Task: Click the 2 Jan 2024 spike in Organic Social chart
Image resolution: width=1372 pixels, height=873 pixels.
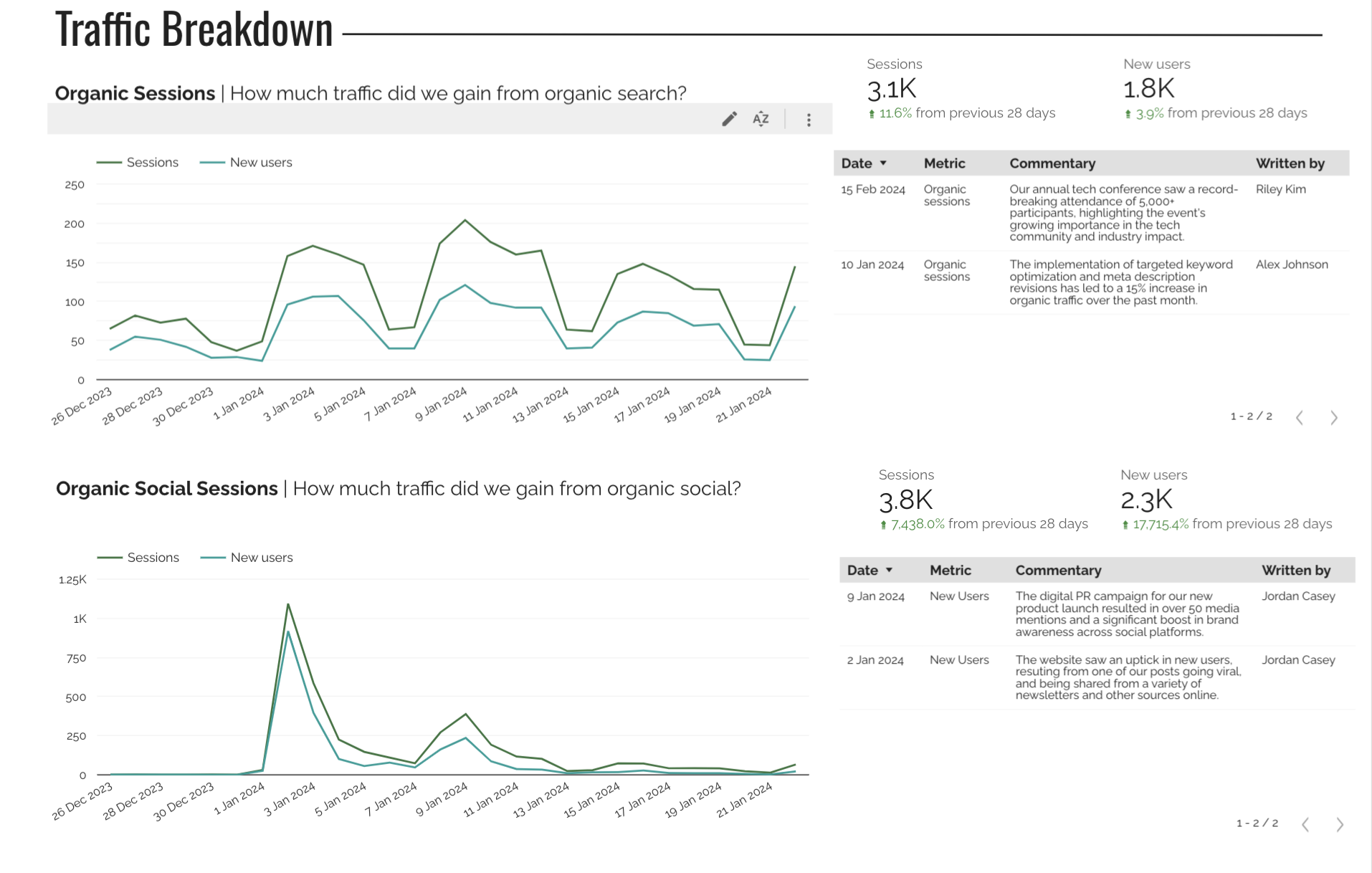Action: coord(288,605)
